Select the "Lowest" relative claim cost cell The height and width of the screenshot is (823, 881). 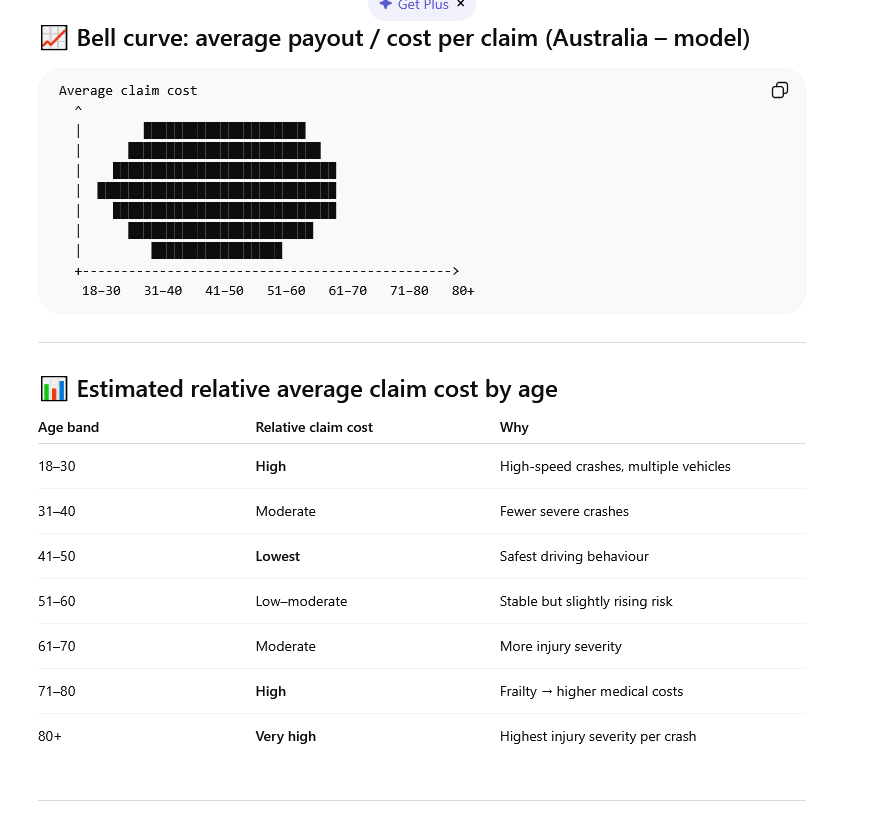coord(278,556)
